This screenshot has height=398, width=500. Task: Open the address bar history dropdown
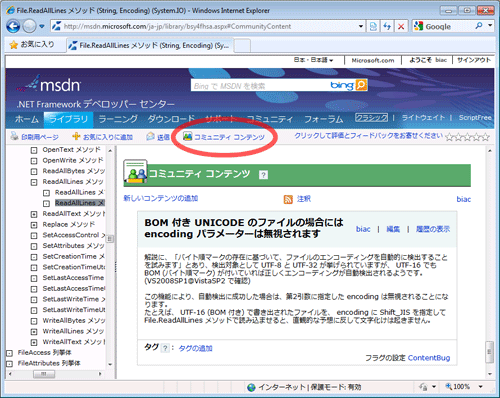click(361, 26)
